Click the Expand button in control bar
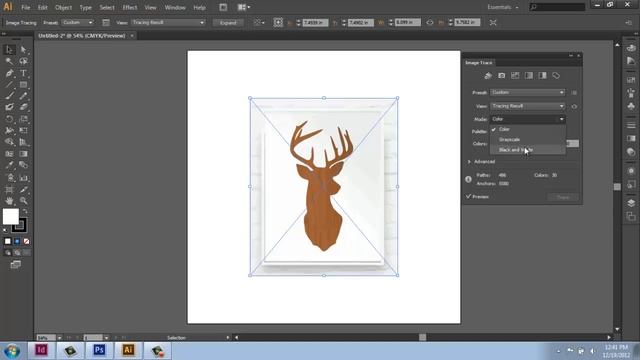 pyautogui.click(x=228, y=23)
